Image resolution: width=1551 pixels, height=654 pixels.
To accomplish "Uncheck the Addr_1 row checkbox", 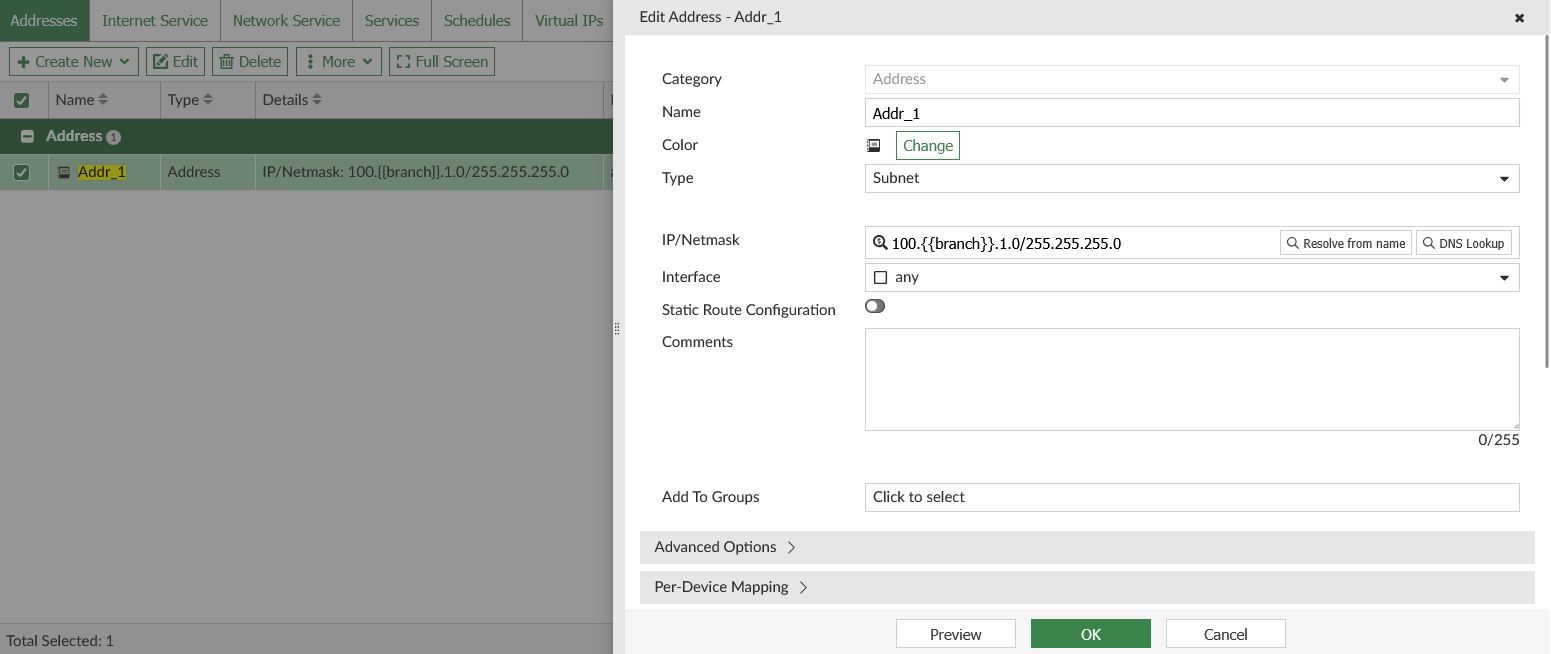I will click(x=21, y=172).
